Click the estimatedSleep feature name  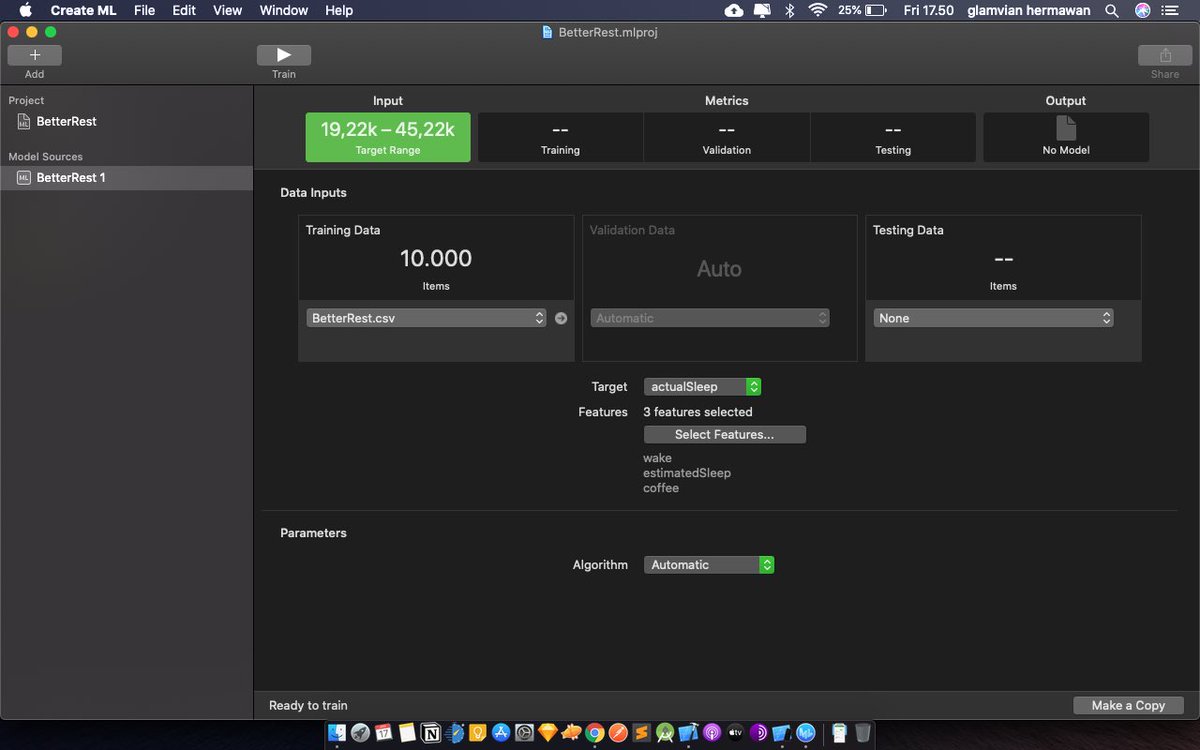pyautogui.click(x=687, y=473)
